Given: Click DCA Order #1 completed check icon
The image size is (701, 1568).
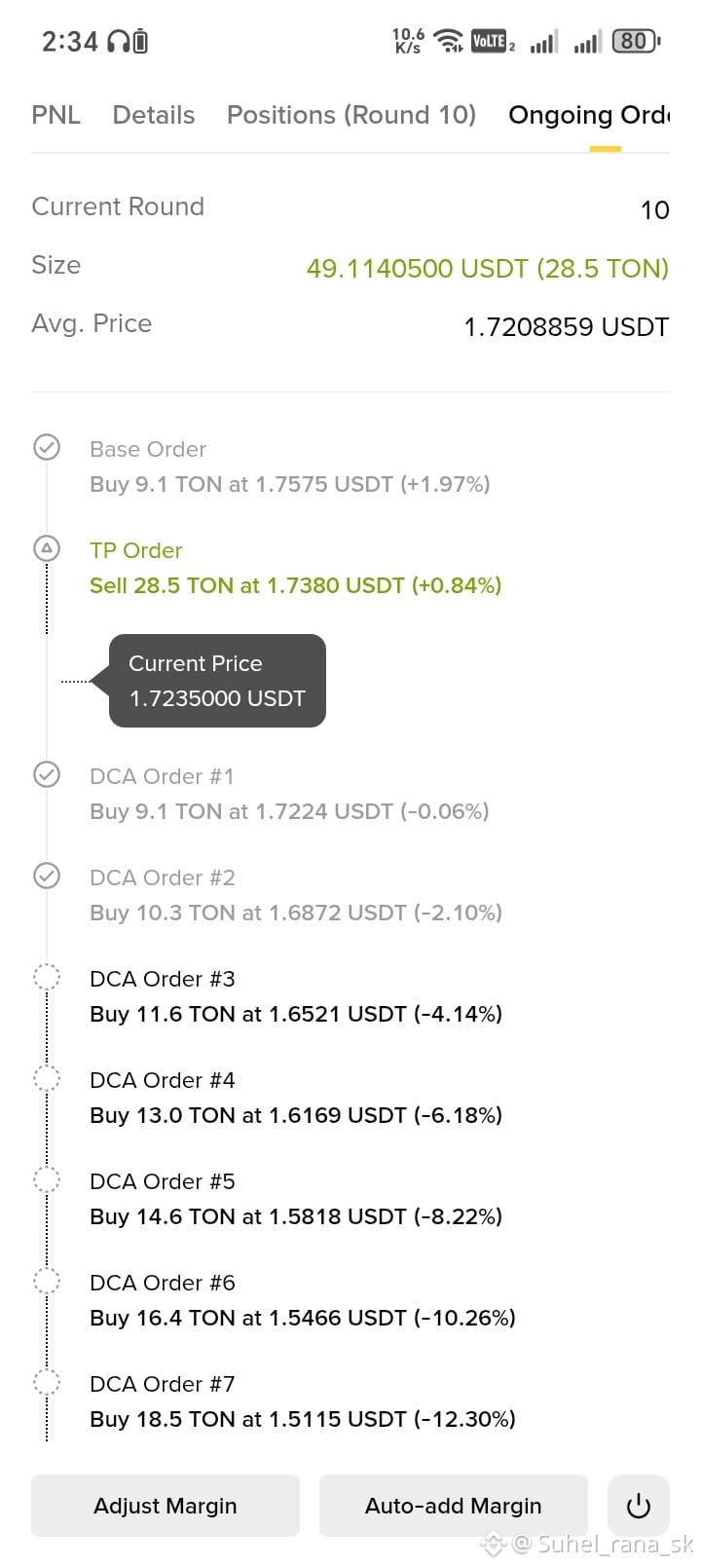Looking at the screenshot, I should (47, 774).
